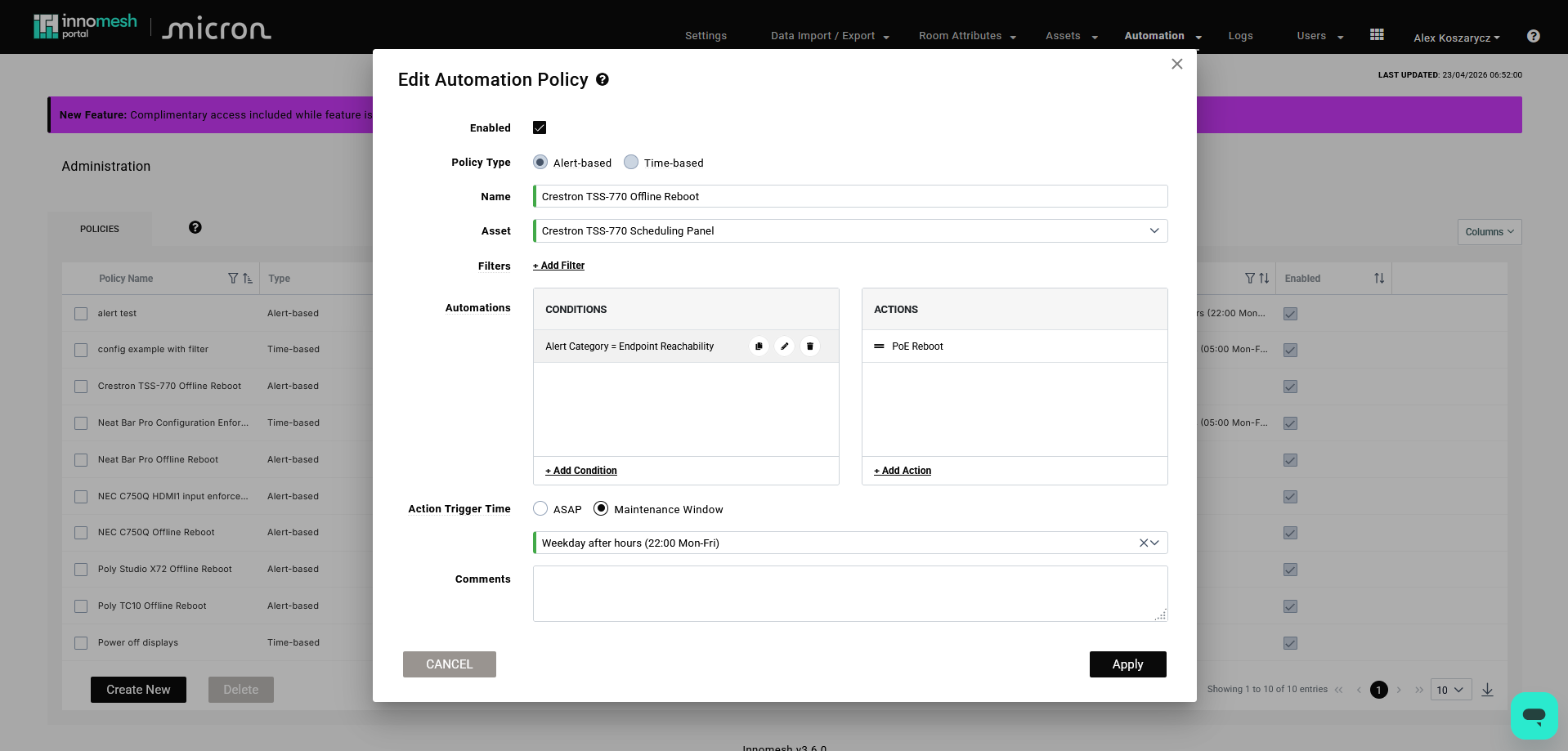Download the table using the export icon
This screenshot has height=751, width=1568.
click(x=1487, y=690)
